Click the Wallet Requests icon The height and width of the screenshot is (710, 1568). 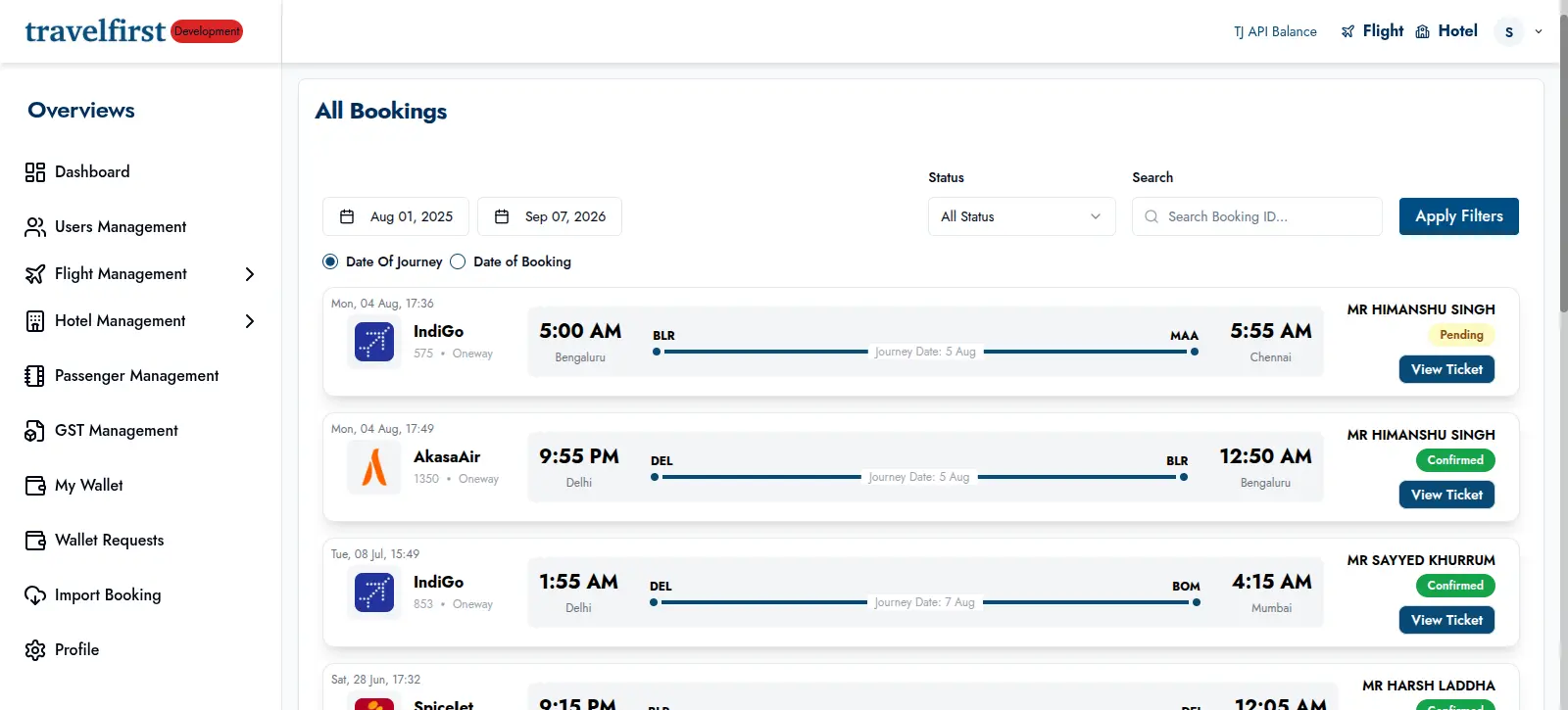point(35,541)
